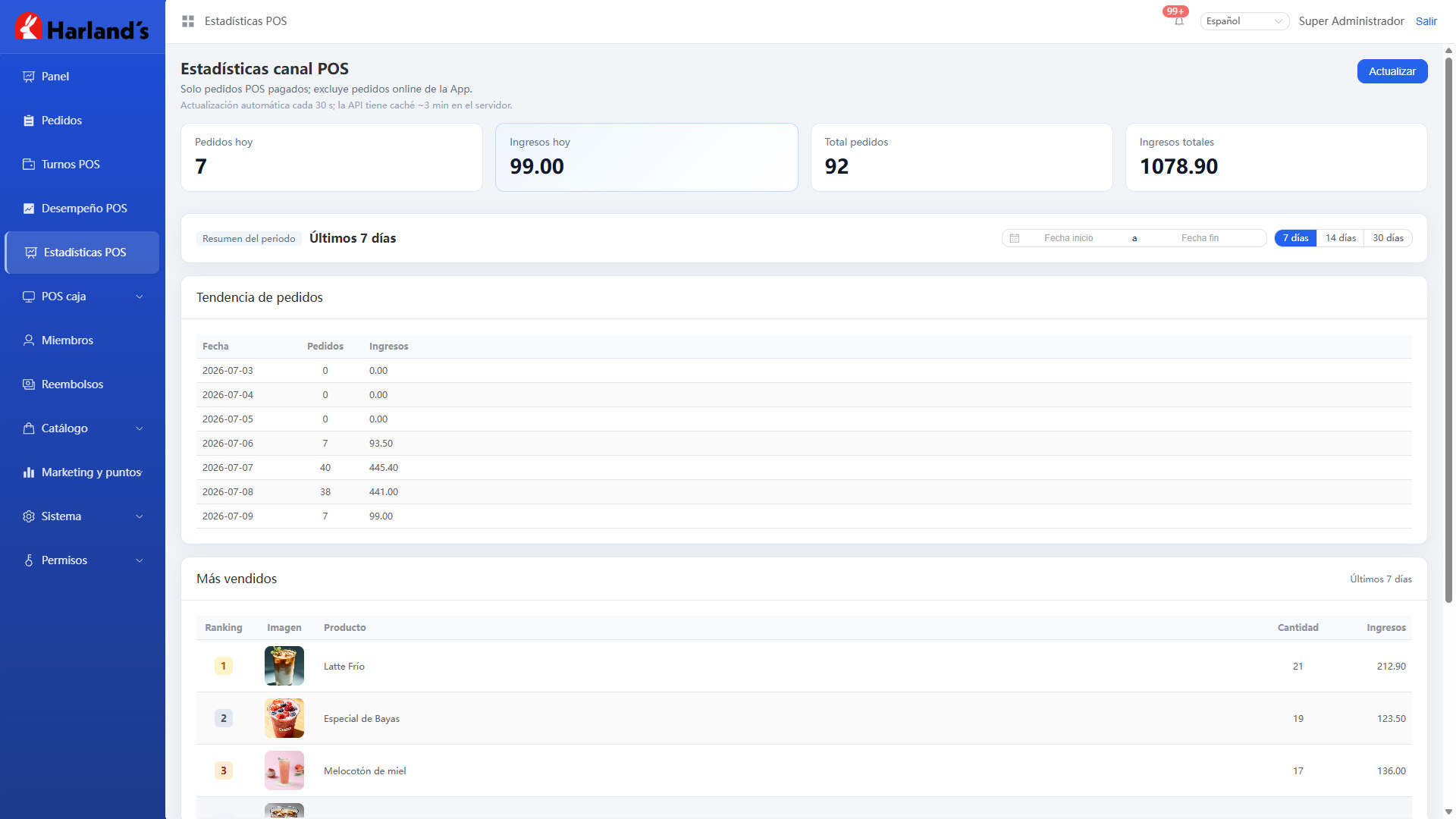Click the 2026-07-06 date cell

click(x=227, y=444)
